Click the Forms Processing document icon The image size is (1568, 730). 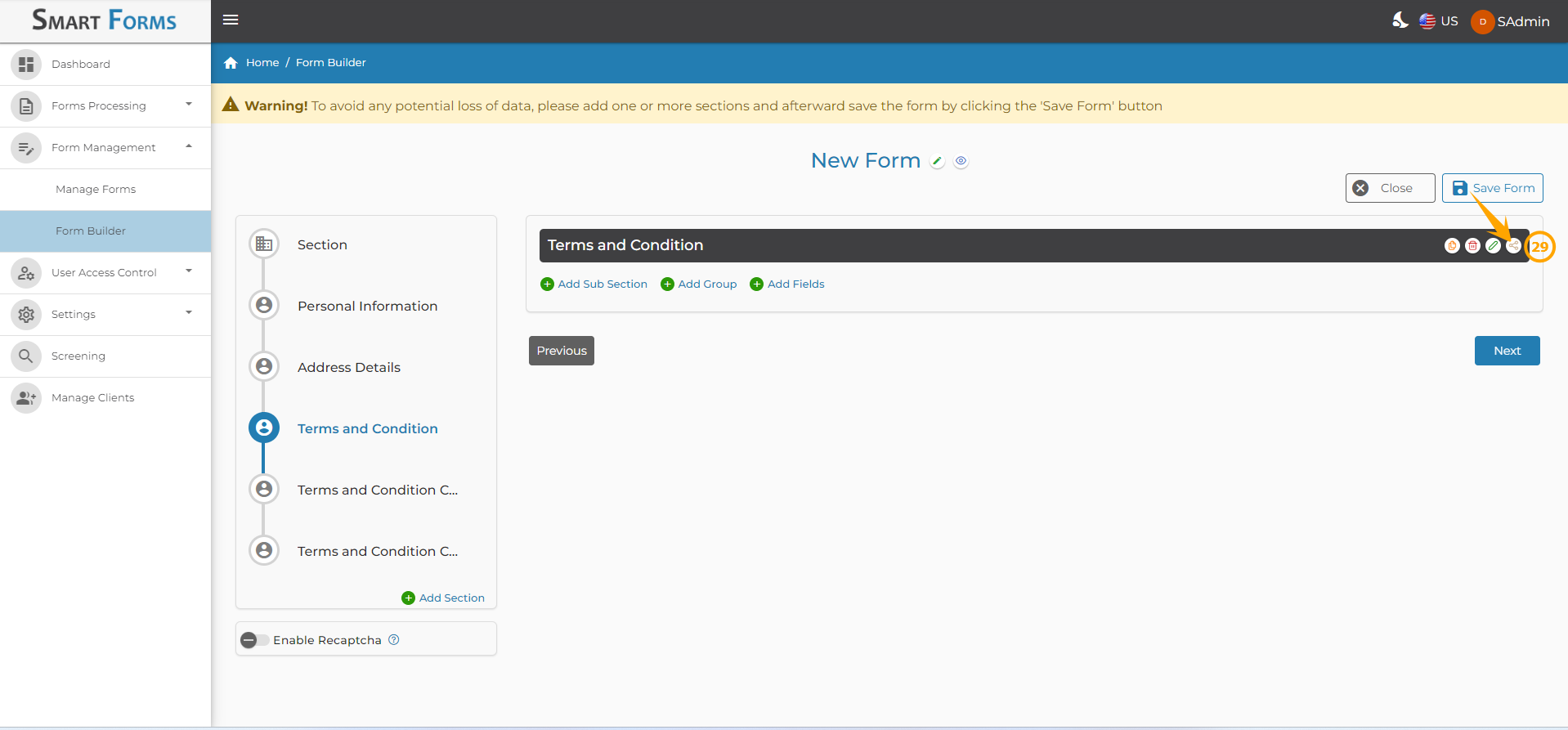(x=26, y=105)
